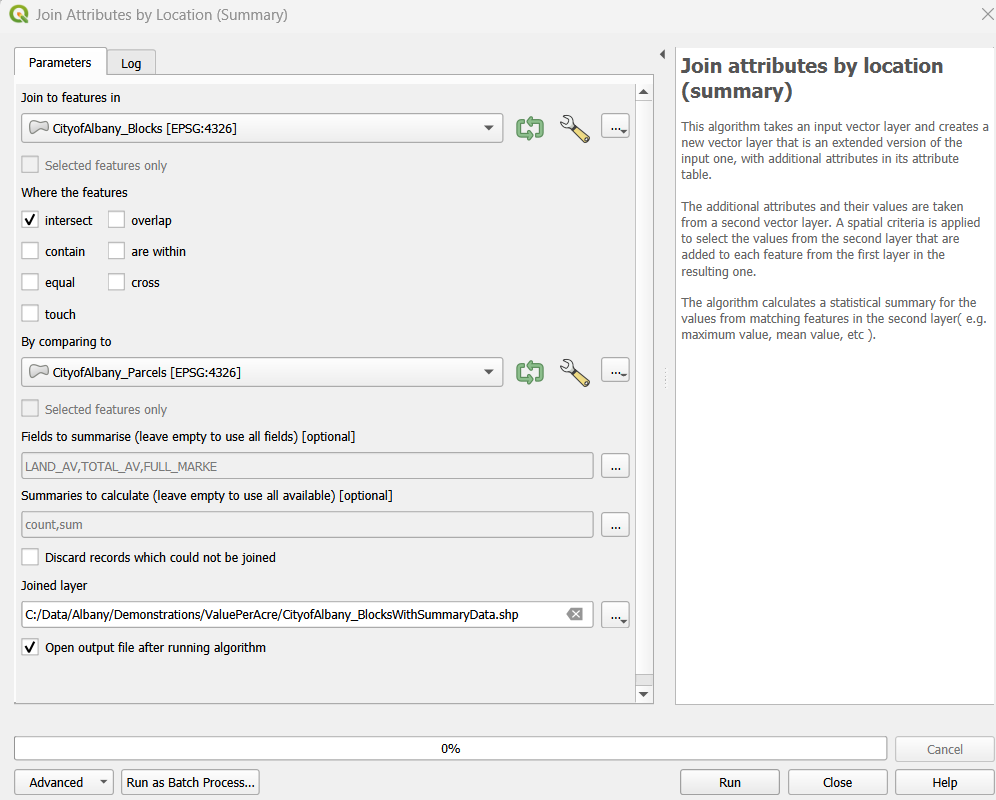
Task: Browse for Join to features input layer
Action: [615, 127]
